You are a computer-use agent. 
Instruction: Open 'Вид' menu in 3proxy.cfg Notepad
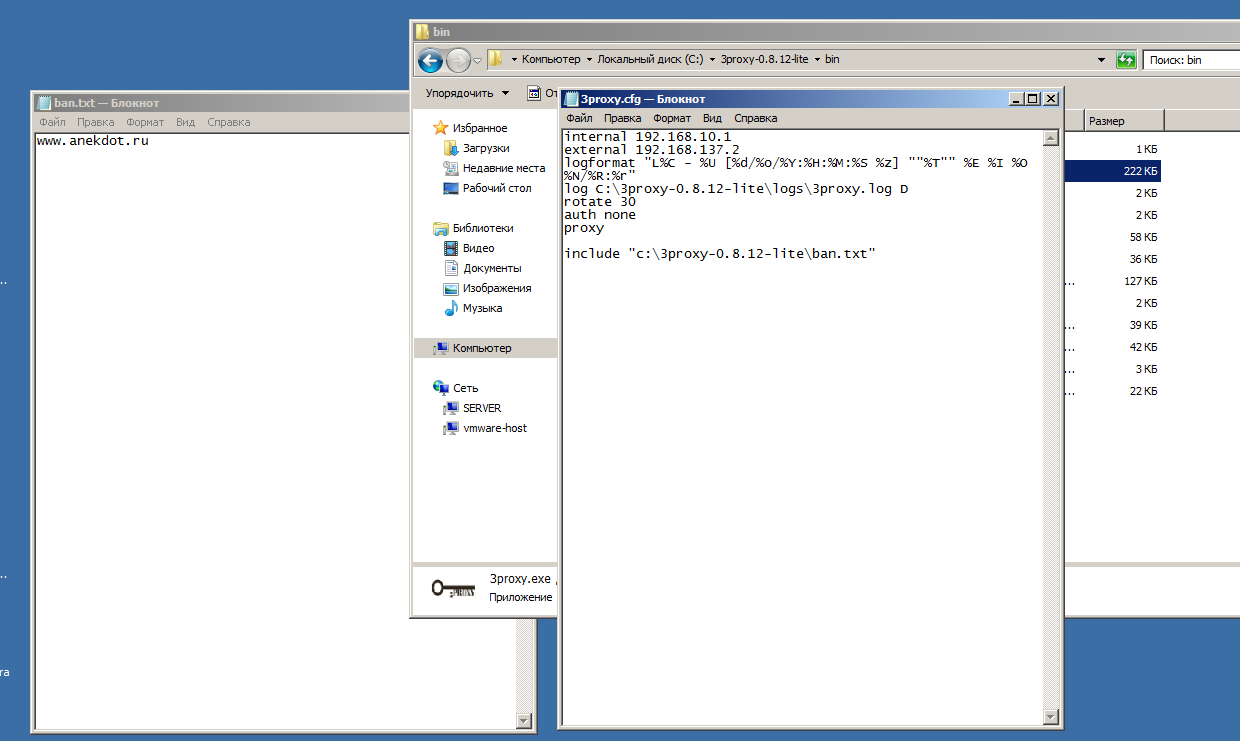tap(712, 118)
